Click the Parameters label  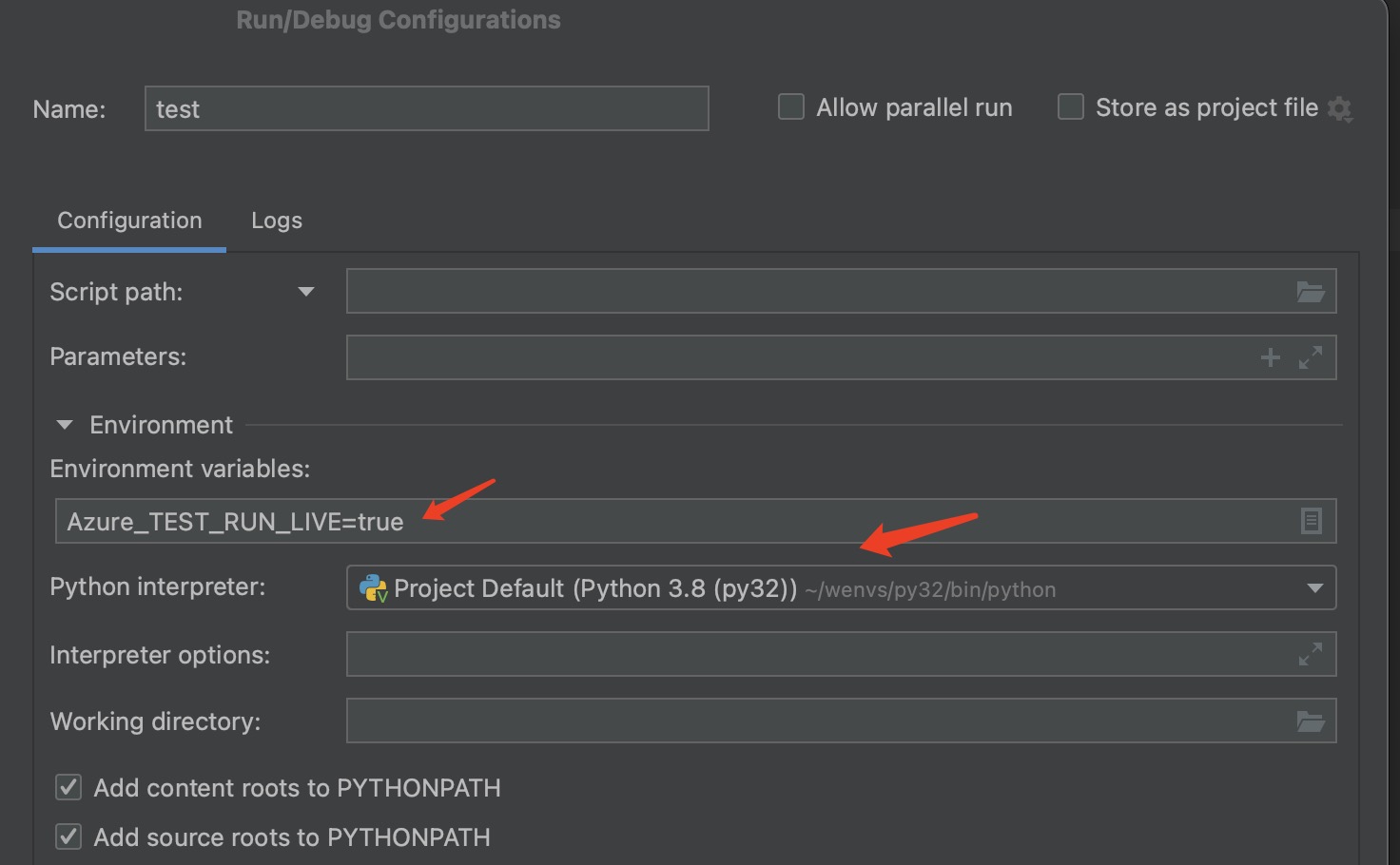point(118,356)
